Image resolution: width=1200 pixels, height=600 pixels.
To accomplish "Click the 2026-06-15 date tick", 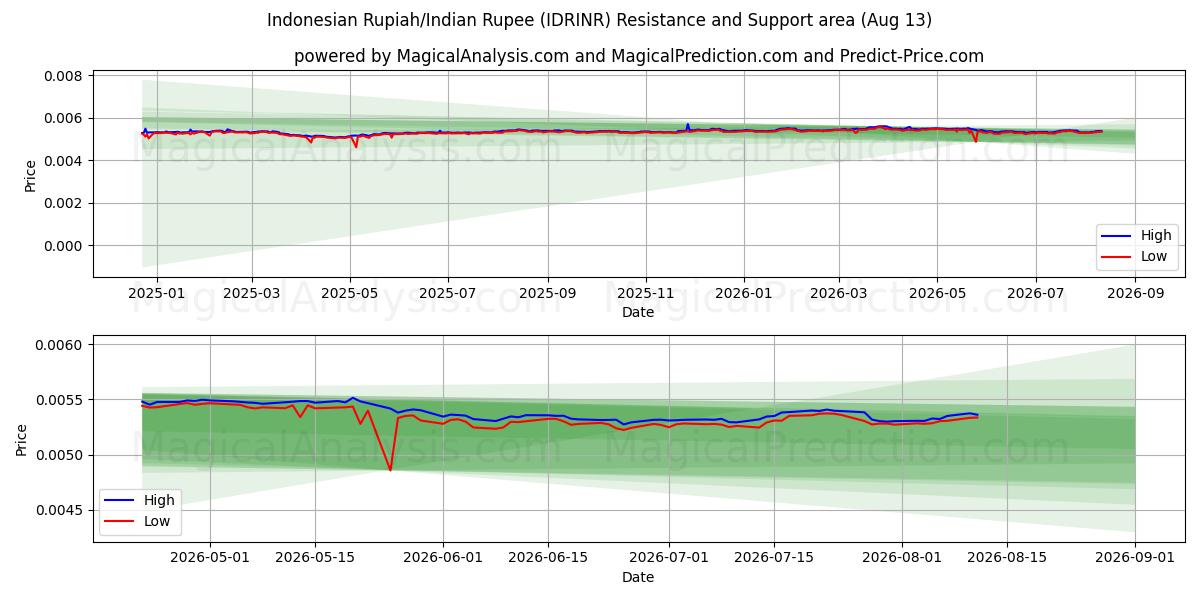I will (x=549, y=558).
